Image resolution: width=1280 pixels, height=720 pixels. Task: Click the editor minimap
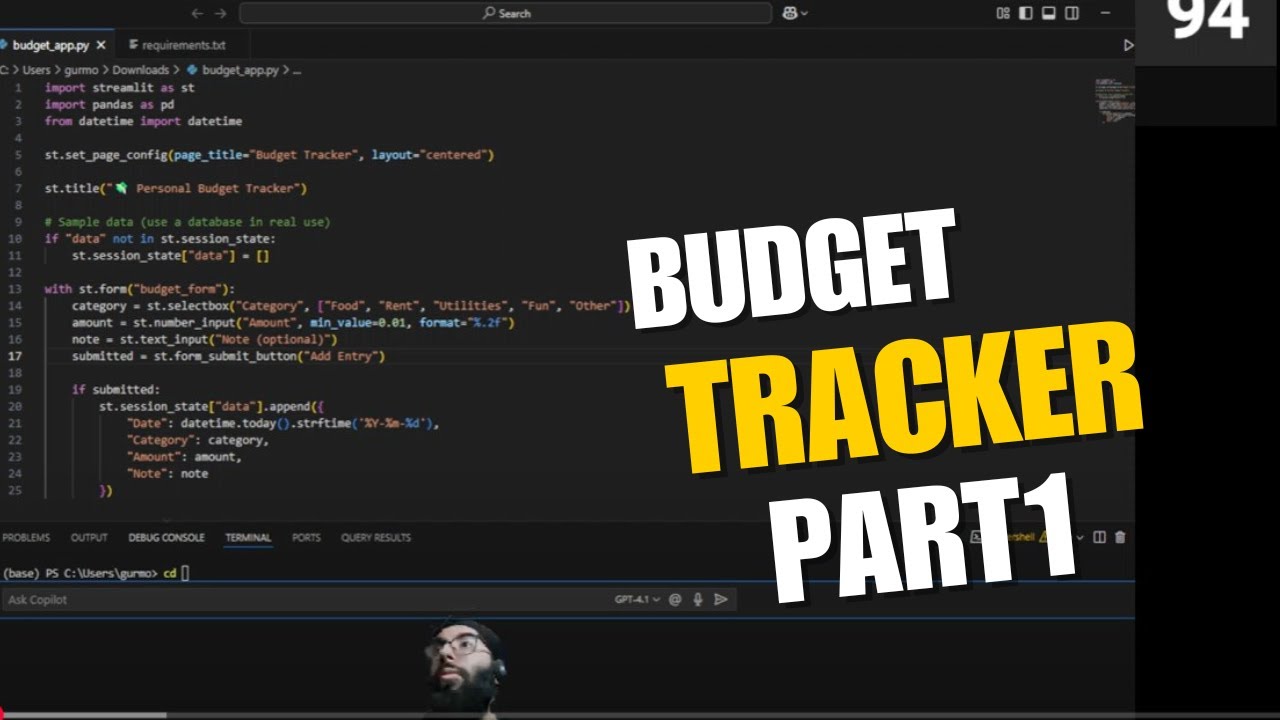(x=1113, y=100)
